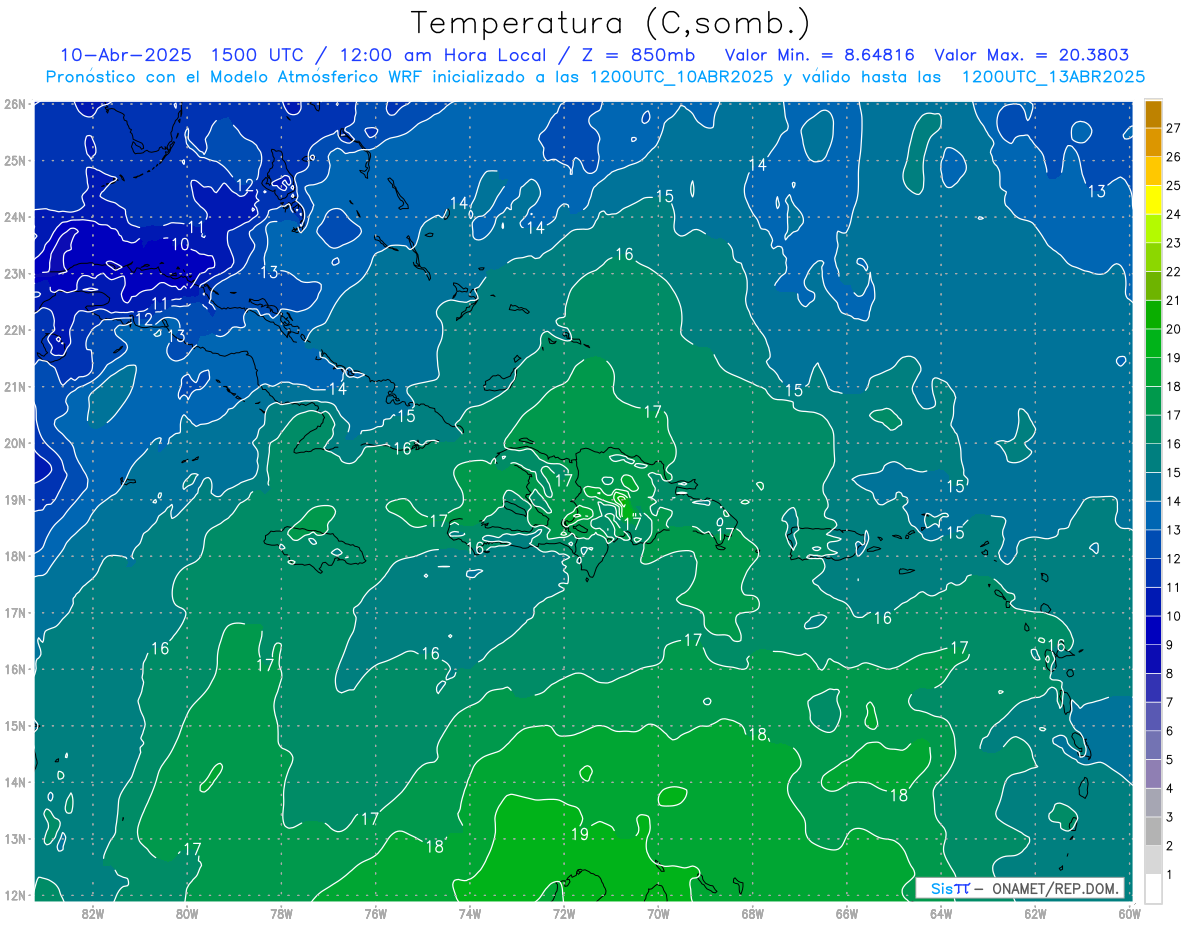Click the '13N' latitude axis label

pos(14,839)
